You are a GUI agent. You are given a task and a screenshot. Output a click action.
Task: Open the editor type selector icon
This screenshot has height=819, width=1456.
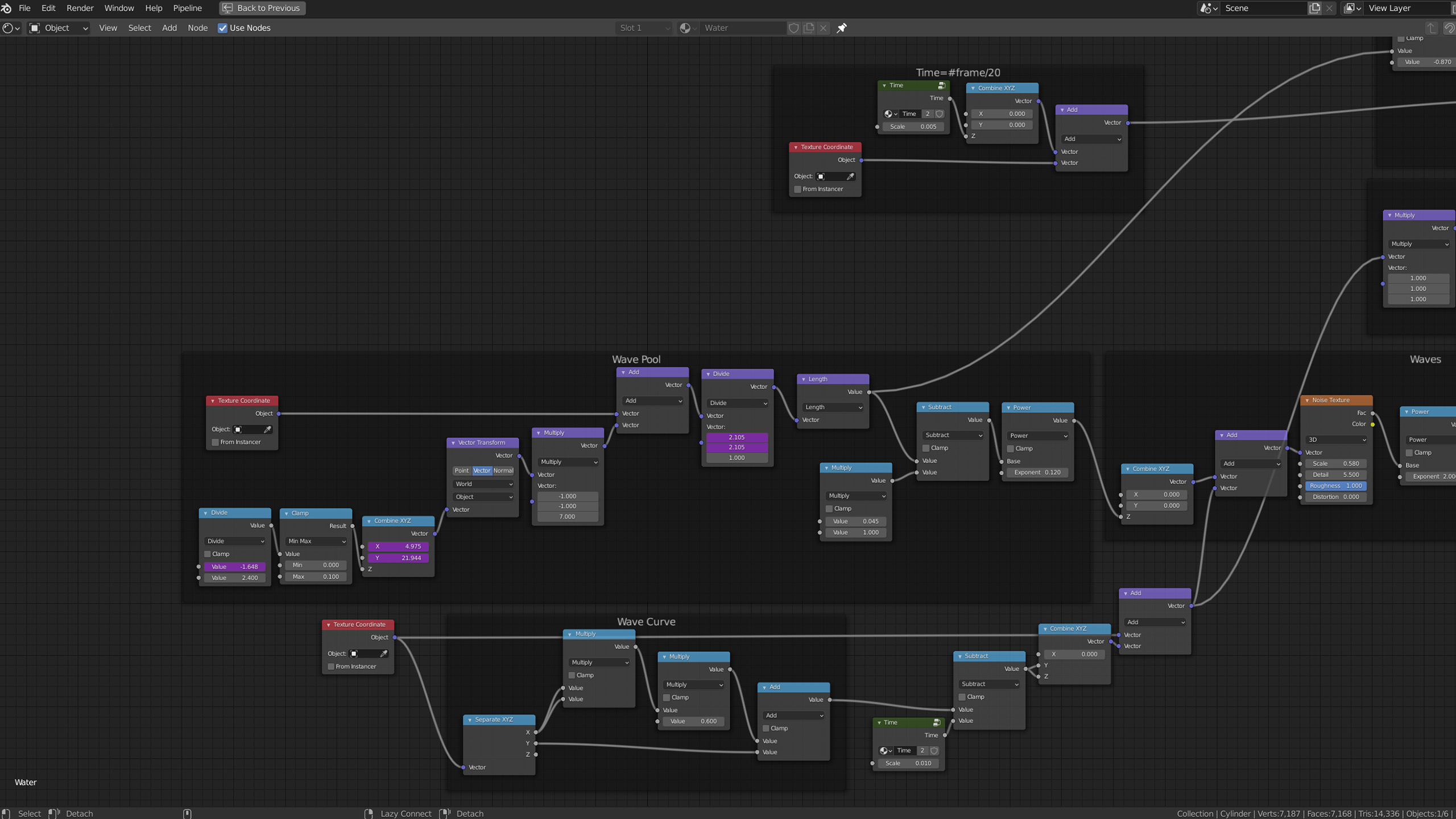click(9, 28)
